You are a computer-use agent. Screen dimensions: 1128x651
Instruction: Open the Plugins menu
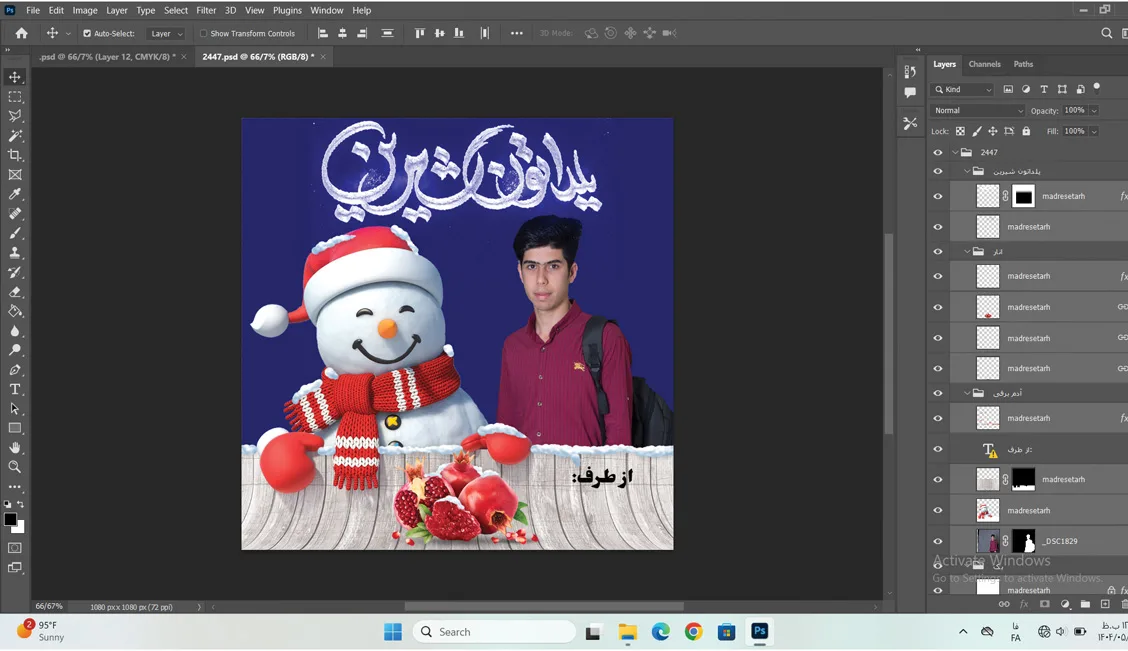(x=287, y=10)
